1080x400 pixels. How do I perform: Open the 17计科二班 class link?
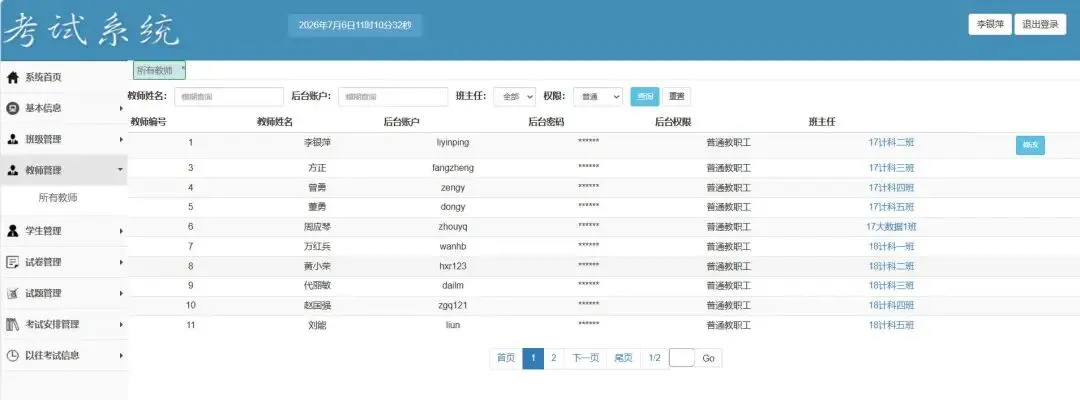(891, 143)
